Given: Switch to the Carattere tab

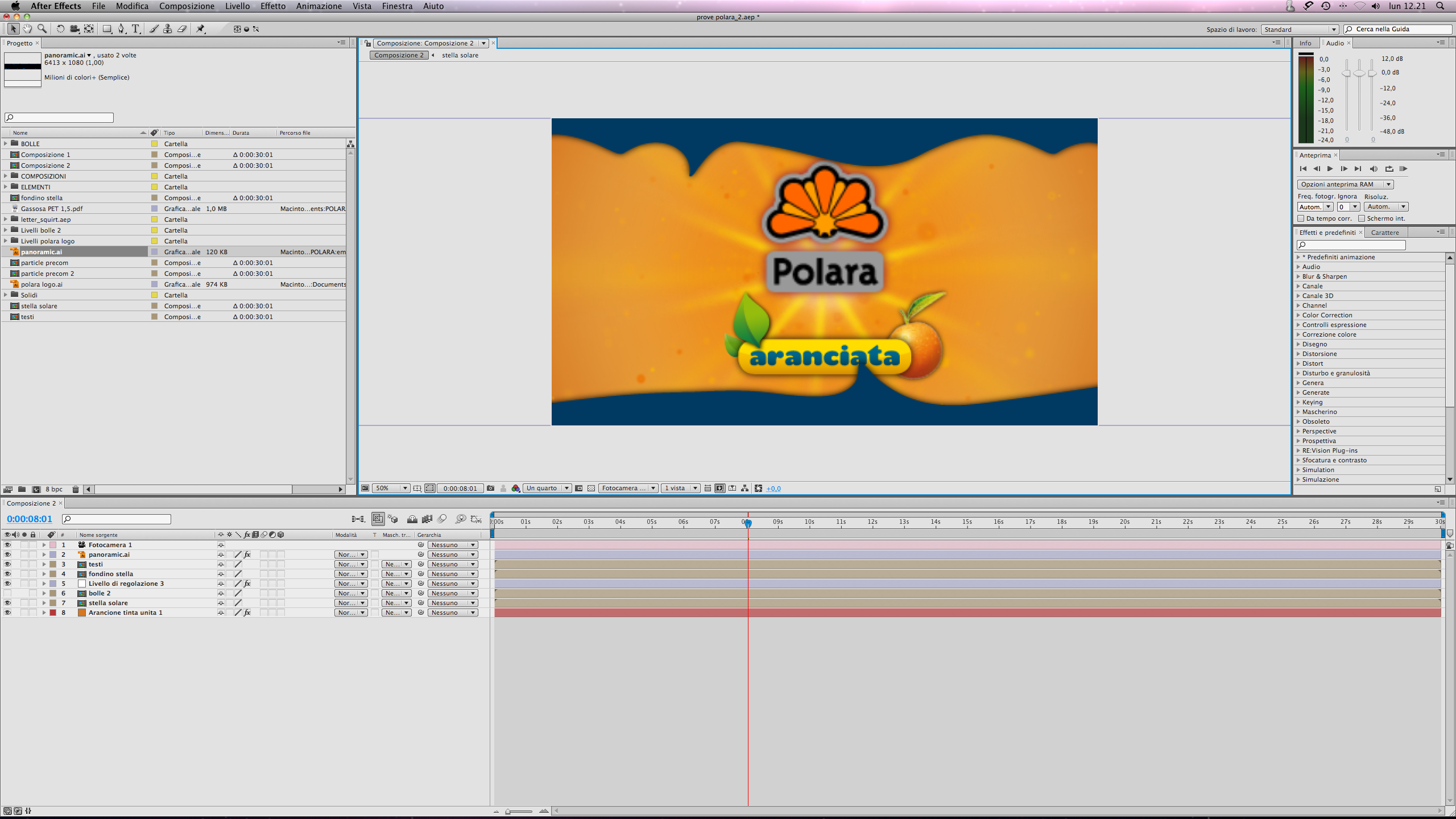Looking at the screenshot, I should [x=1384, y=233].
